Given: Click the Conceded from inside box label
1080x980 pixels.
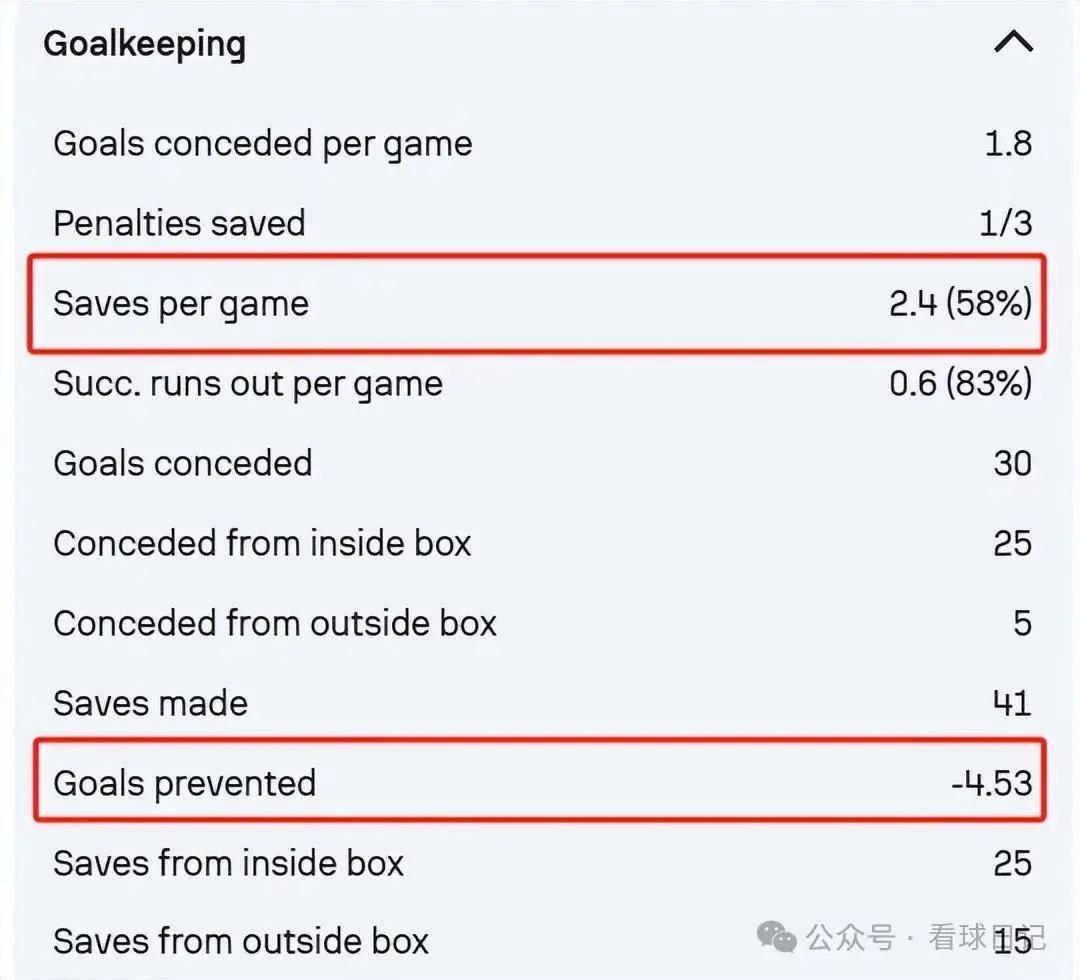Looking at the screenshot, I should (262, 543).
